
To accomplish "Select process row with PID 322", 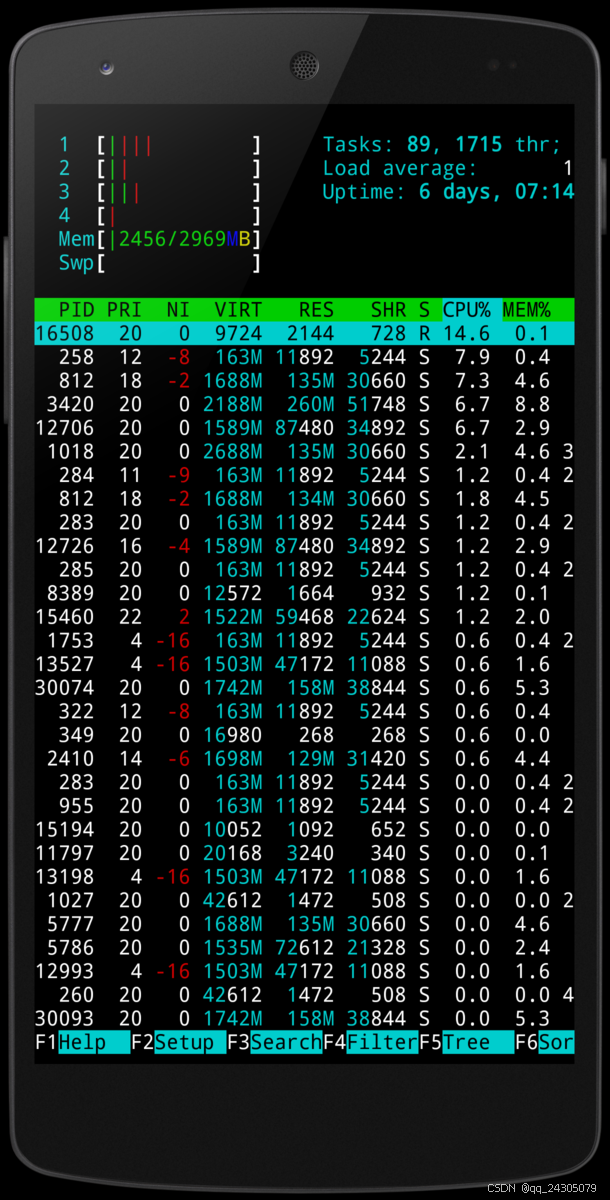I will [305, 712].
